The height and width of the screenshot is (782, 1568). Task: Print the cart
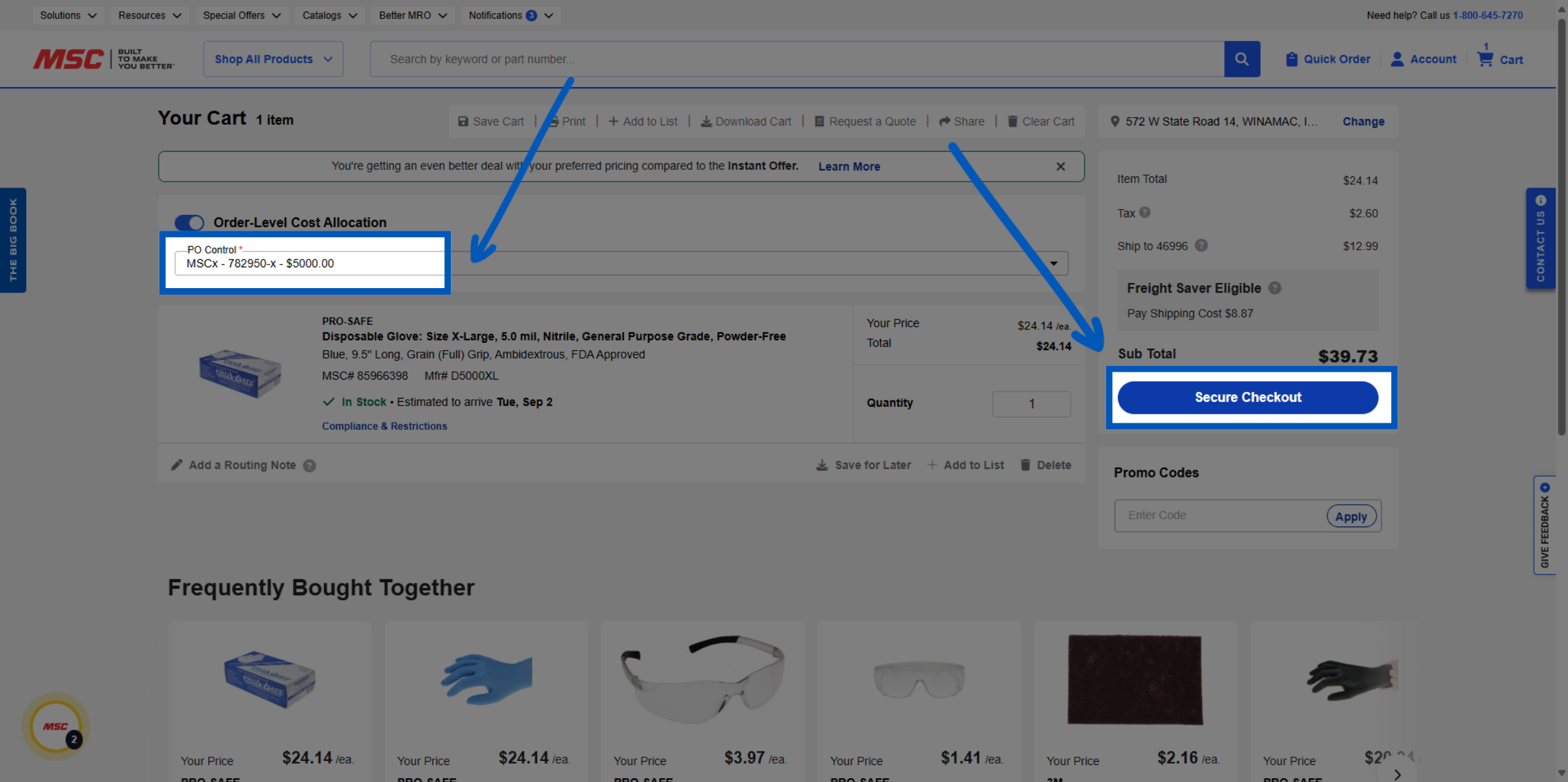click(566, 122)
